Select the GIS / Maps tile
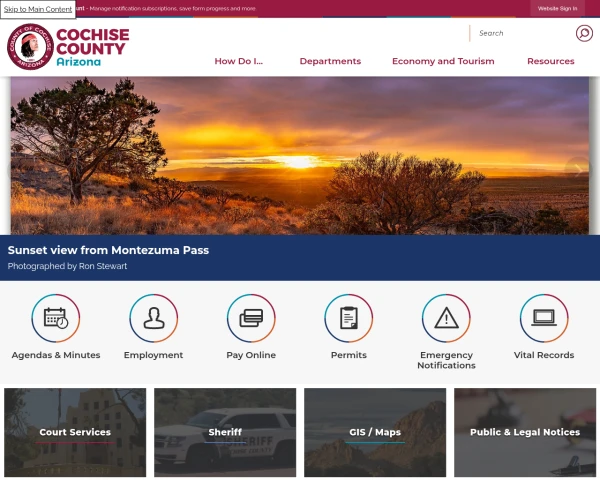Viewport: 600px width, 480px height. coord(375,433)
